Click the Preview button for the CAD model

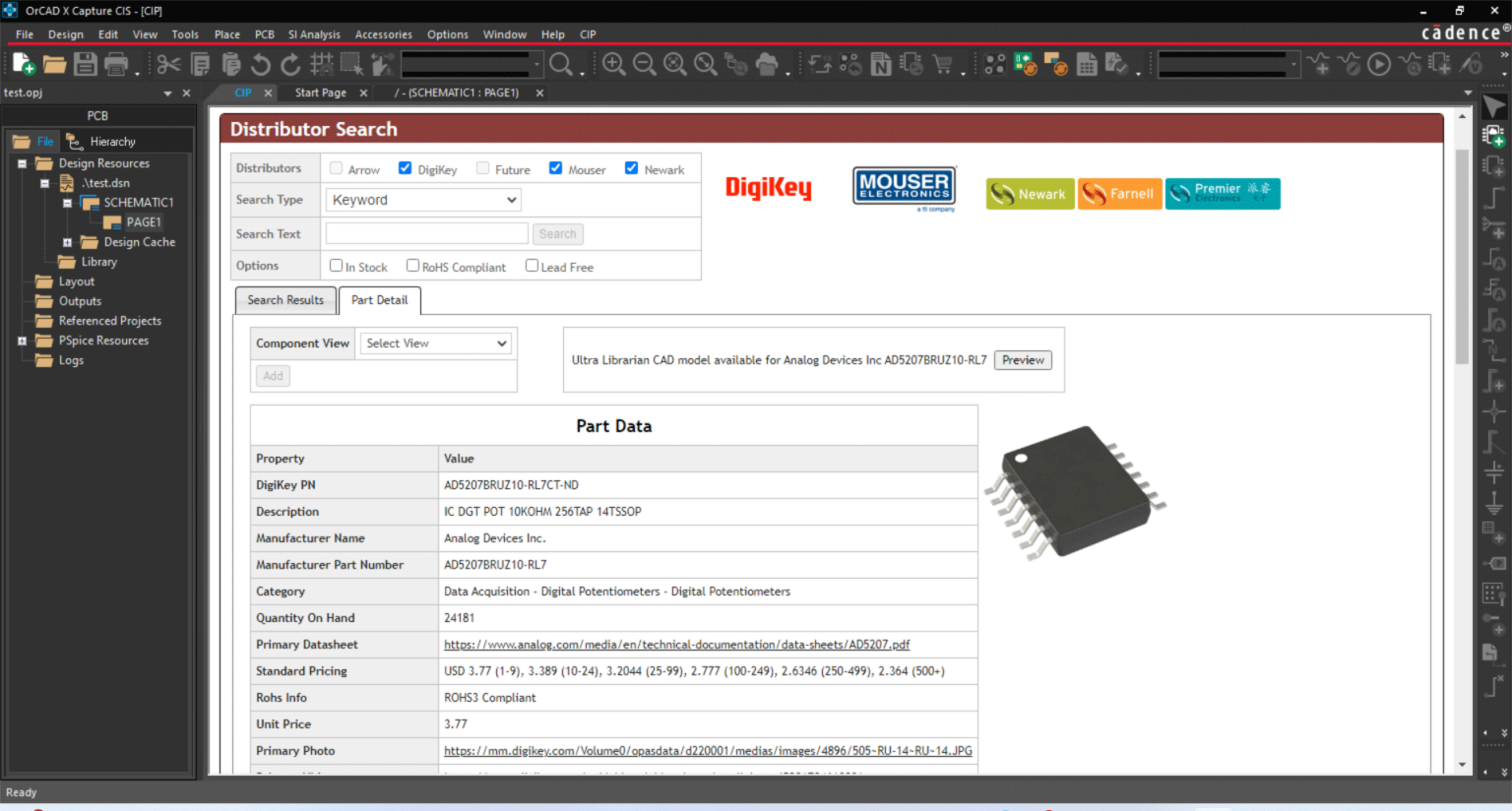coord(1022,359)
